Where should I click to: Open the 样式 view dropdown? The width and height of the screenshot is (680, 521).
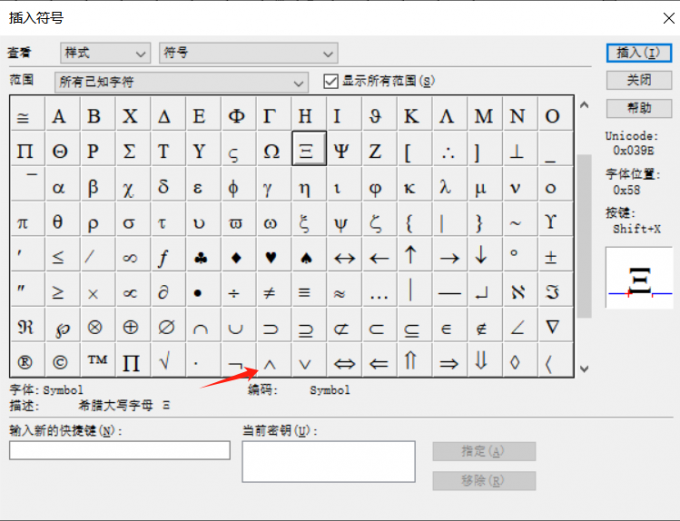pyautogui.click(x=105, y=53)
